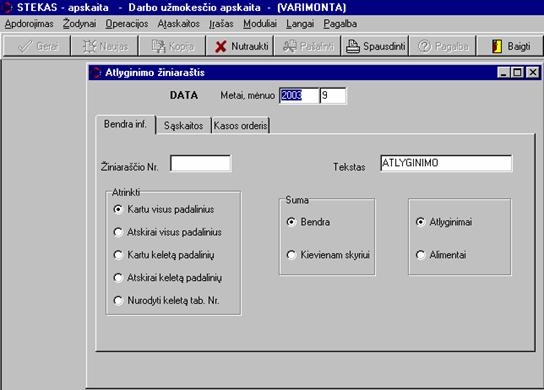
Task: Click the year field showing 2003
Action: (299, 95)
